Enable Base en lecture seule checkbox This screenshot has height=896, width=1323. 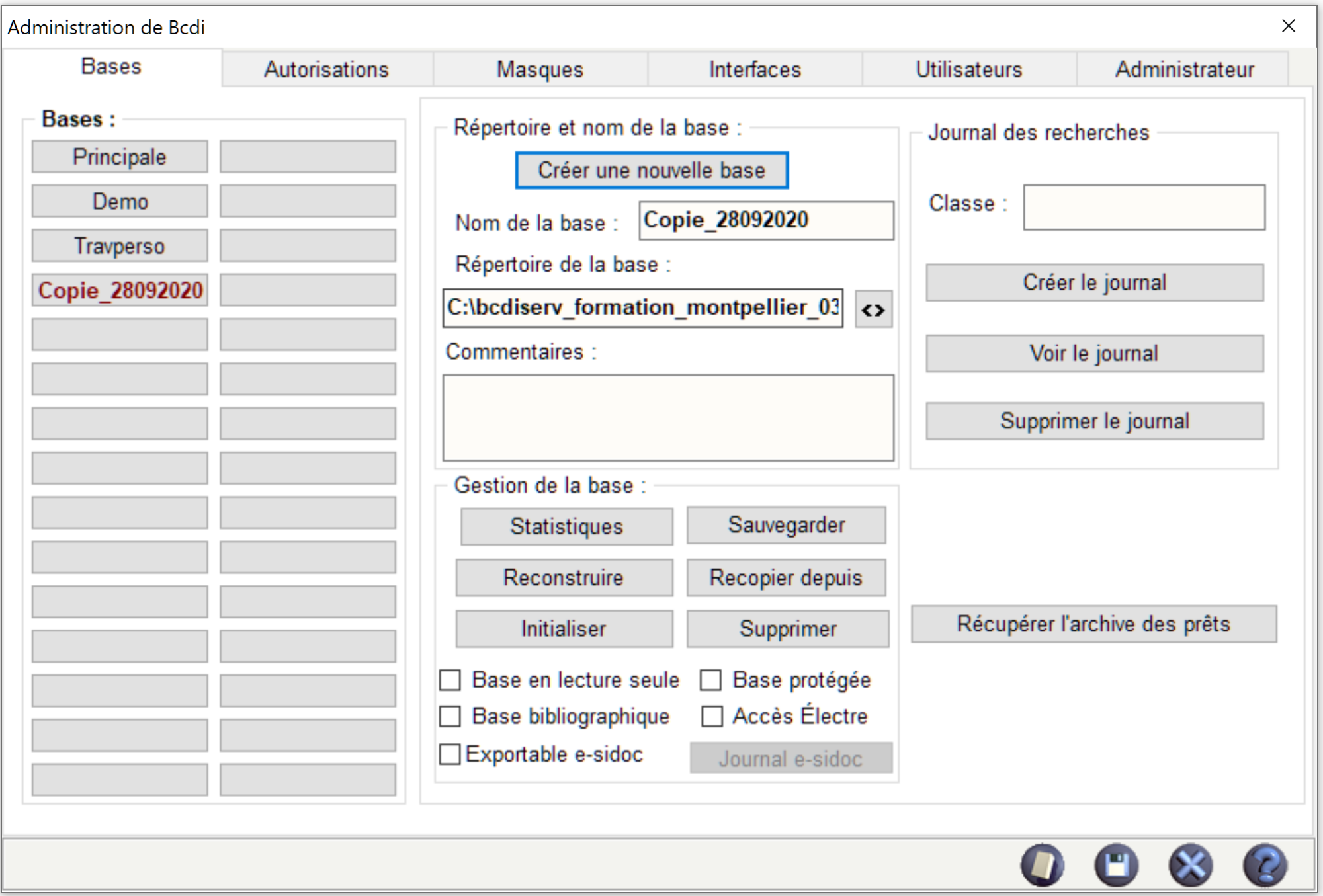click(x=450, y=680)
